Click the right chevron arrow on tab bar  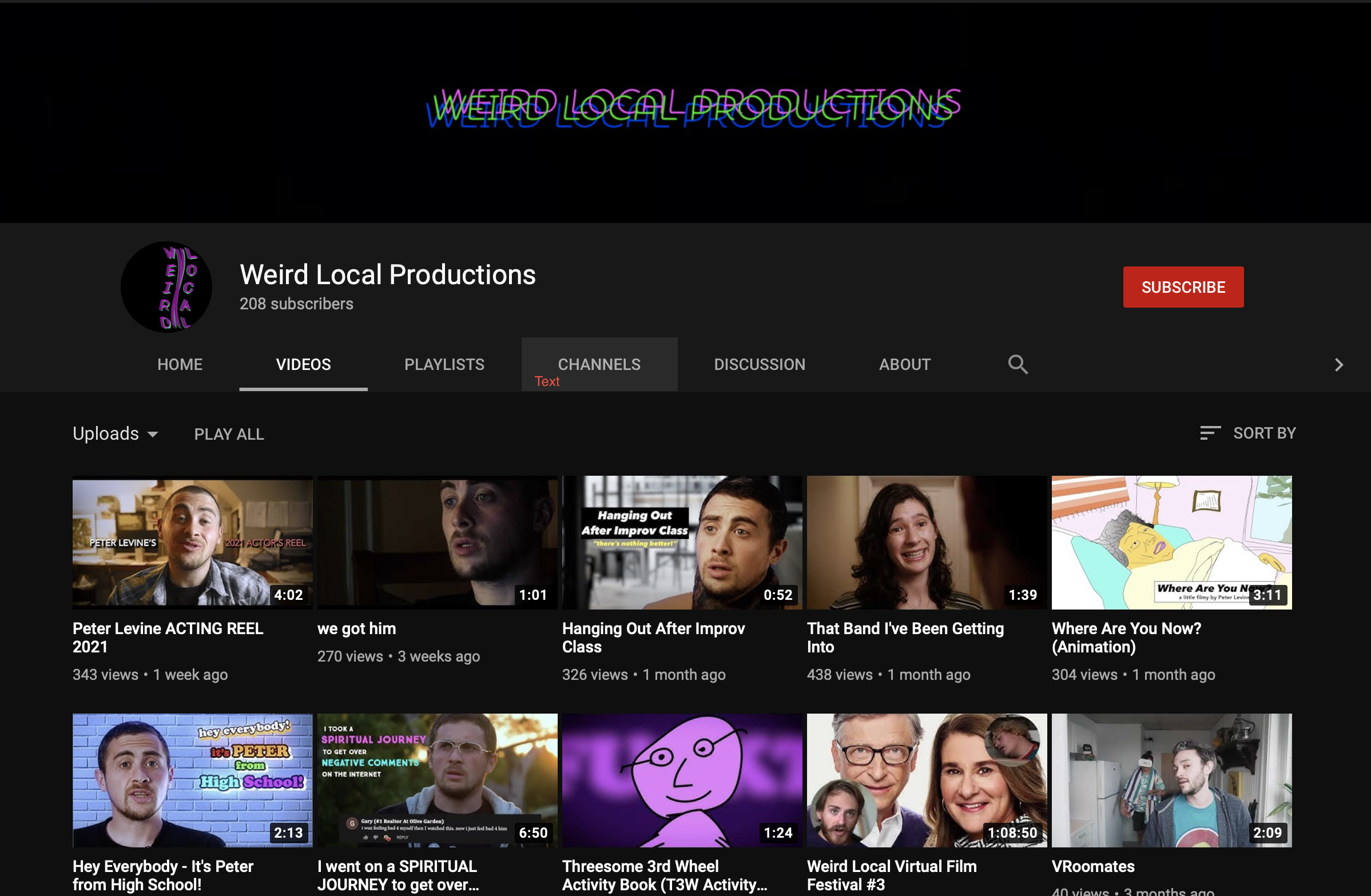pos(1339,364)
